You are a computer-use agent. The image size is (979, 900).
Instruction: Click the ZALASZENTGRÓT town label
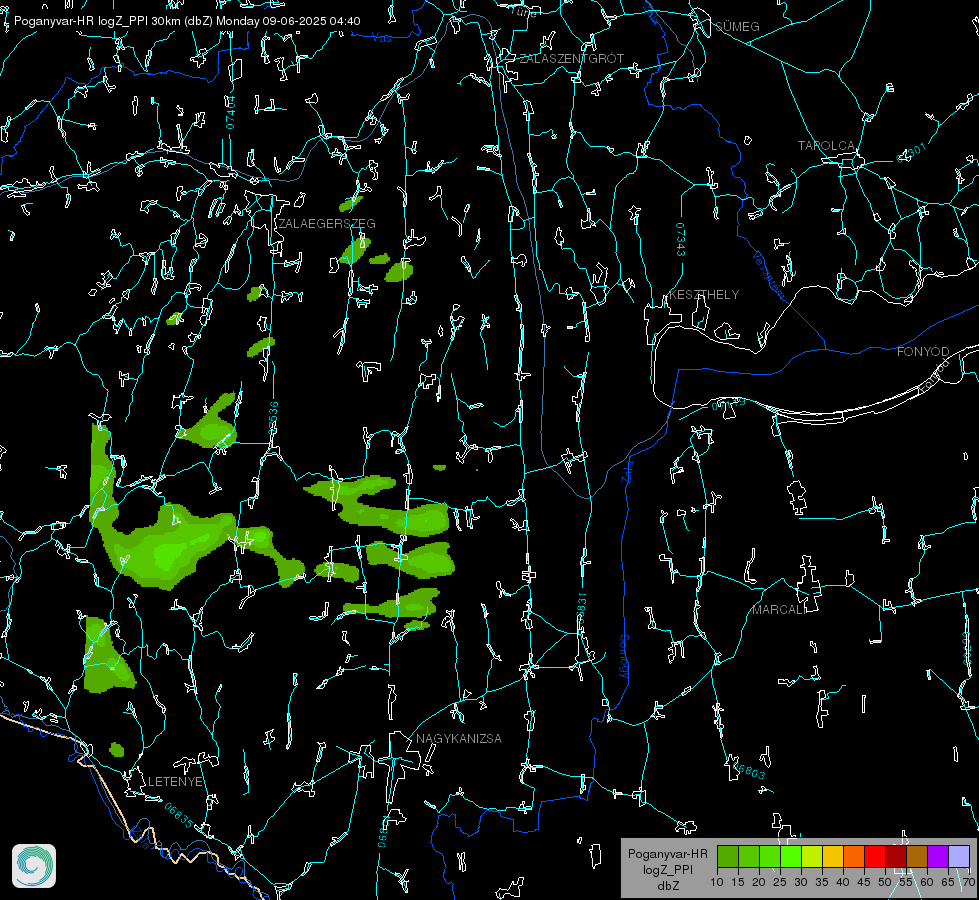pyautogui.click(x=571, y=58)
